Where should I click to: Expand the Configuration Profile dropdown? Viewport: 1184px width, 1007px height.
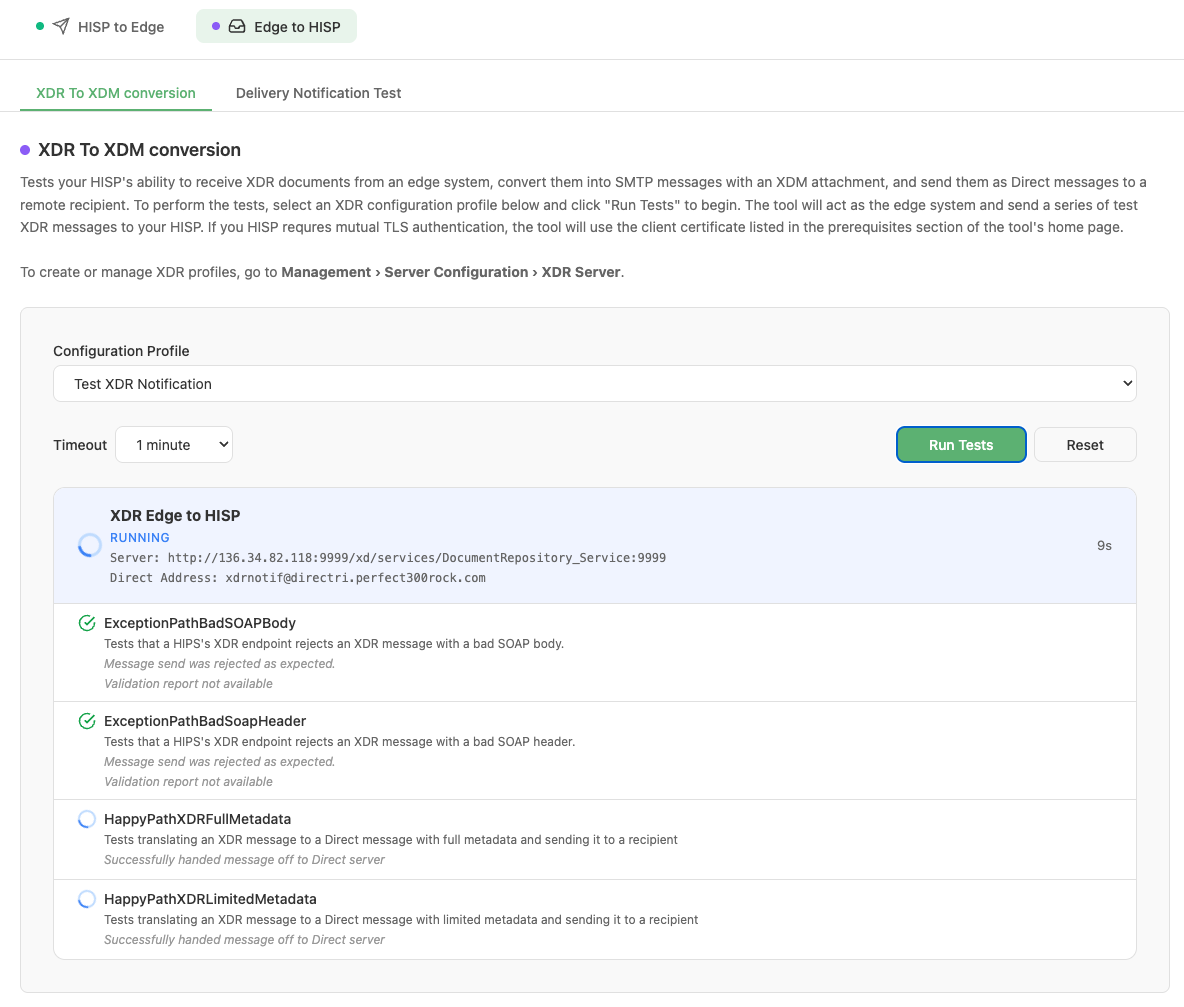[594, 383]
